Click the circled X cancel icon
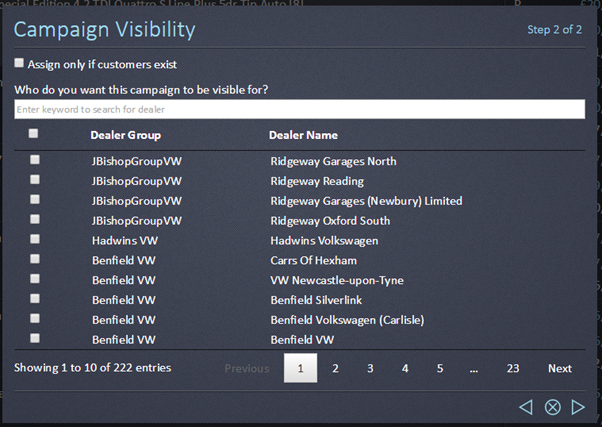The image size is (602, 427). 552,407
